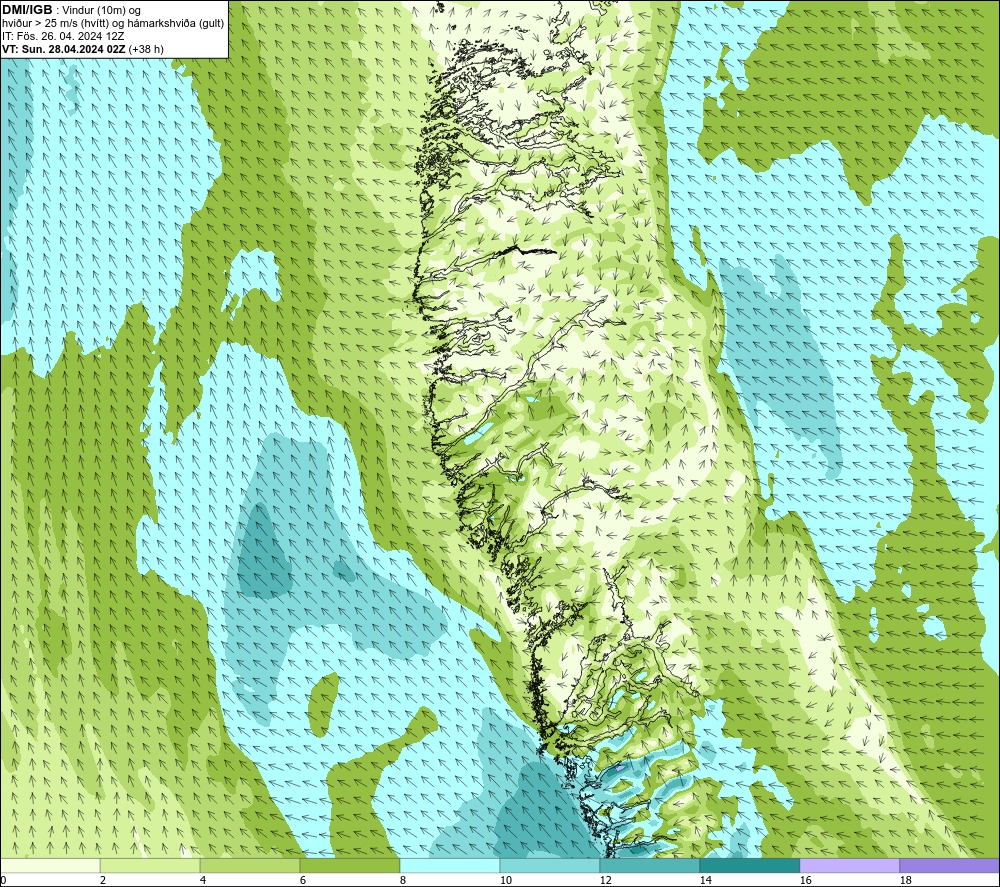Click the 8–10 m/s light cyan color swatch
Image resolution: width=1000 pixels, height=887 pixels.
tap(450, 865)
